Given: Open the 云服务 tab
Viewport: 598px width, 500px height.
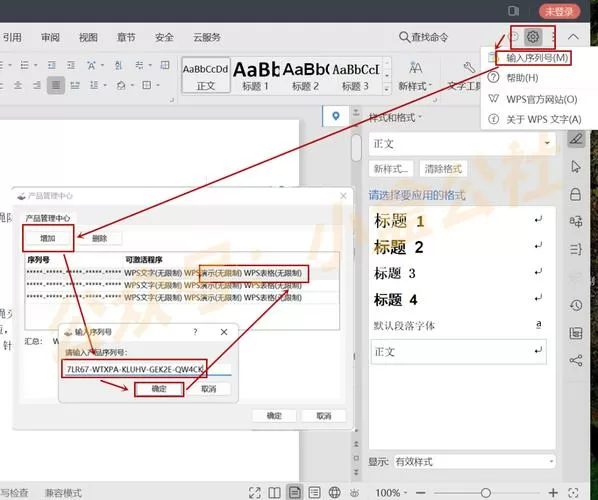Looking at the screenshot, I should point(206,37).
